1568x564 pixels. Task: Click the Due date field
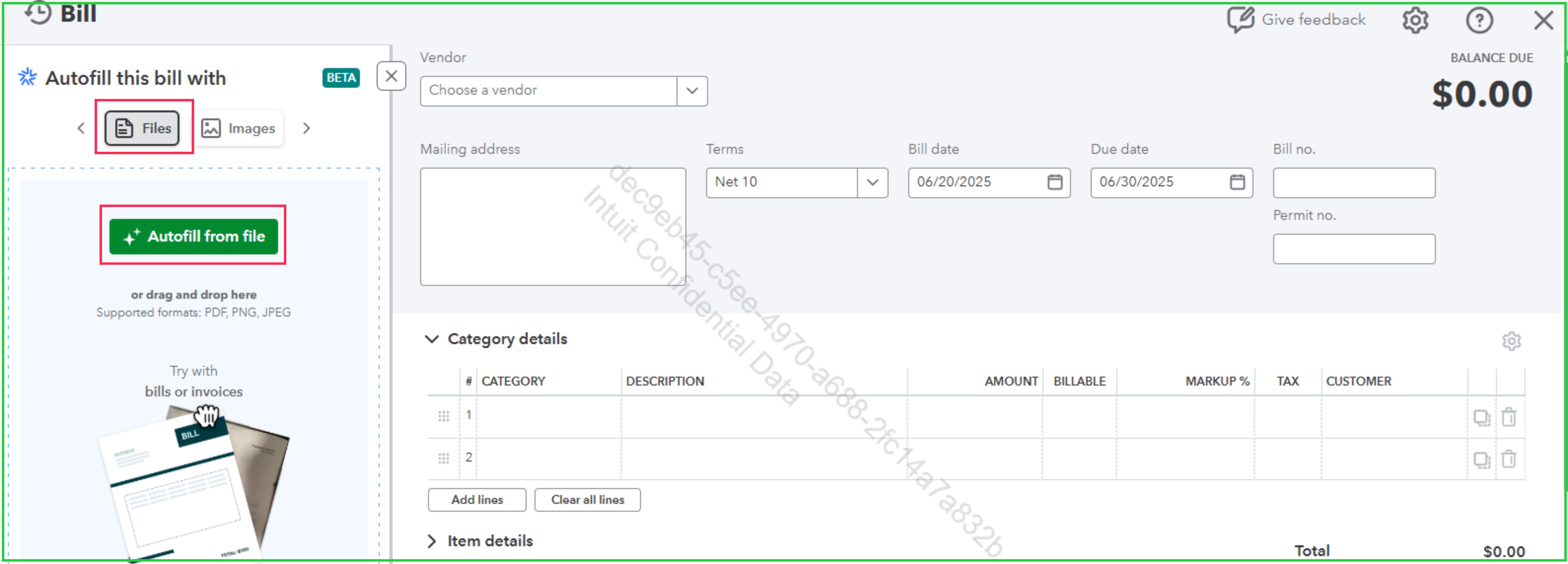[x=1171, y=182]
